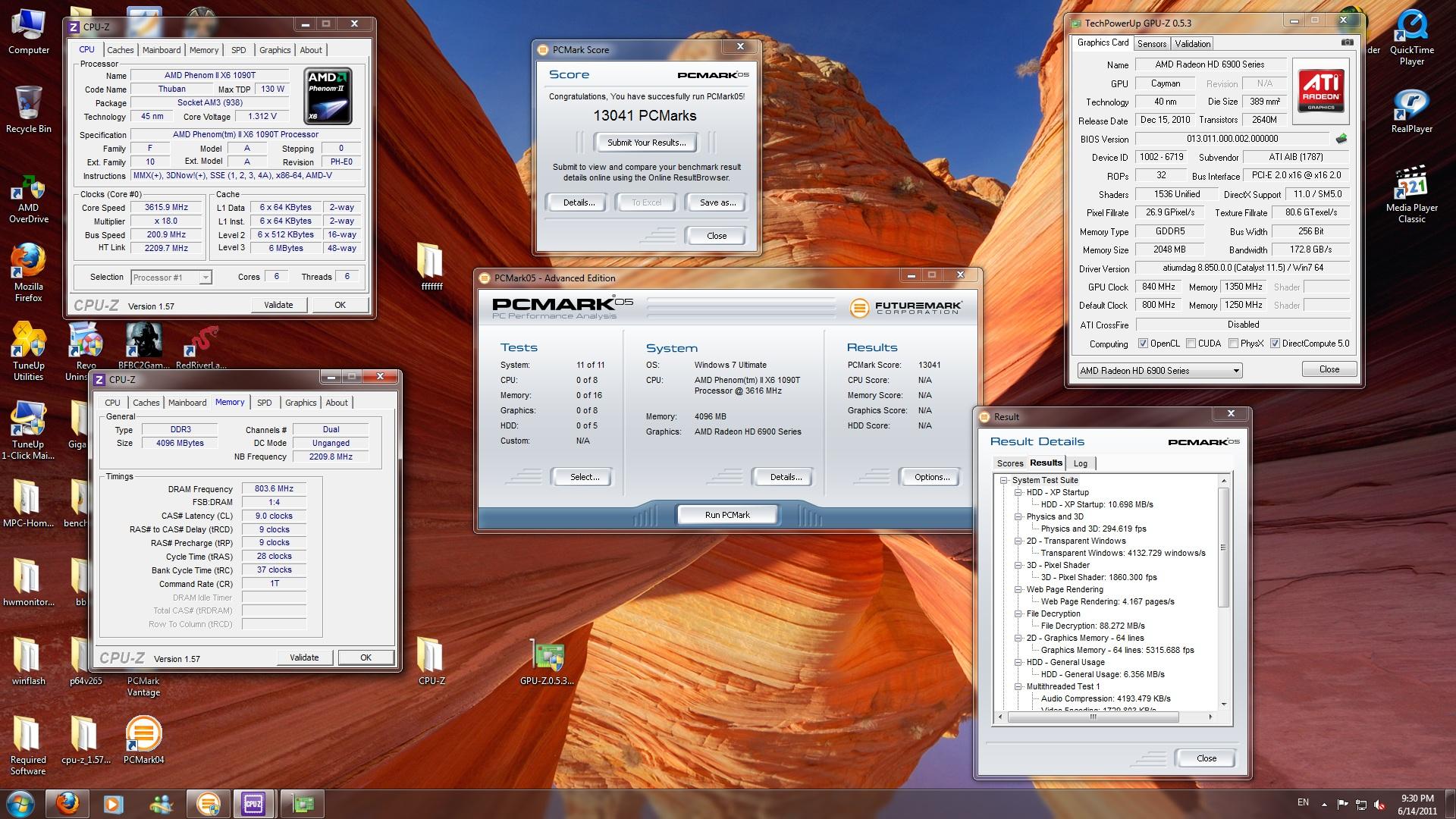This screenshot has width=1456, height=819.
Task: Switch to Firefox from the taskbar
Action: (x=67, y=803)
